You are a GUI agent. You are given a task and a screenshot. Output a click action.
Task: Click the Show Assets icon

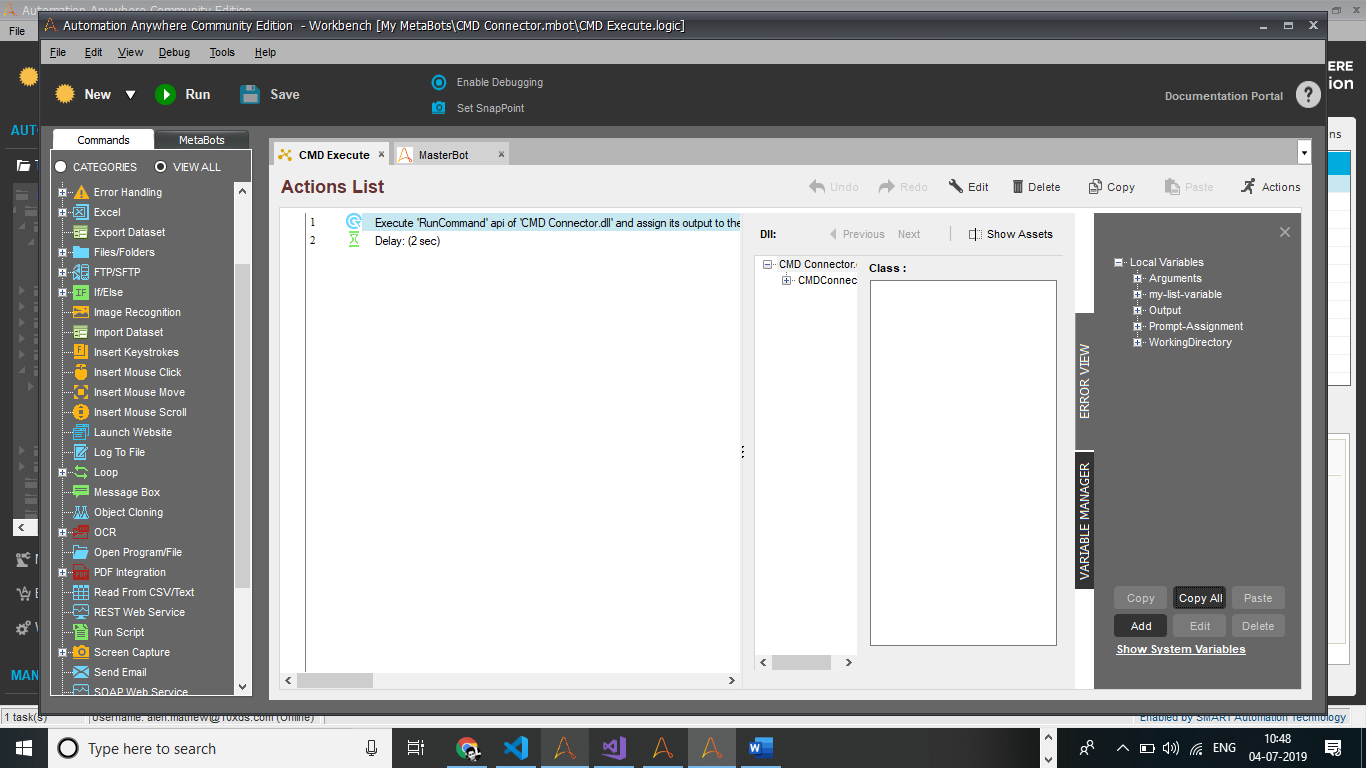pos(975,234)
